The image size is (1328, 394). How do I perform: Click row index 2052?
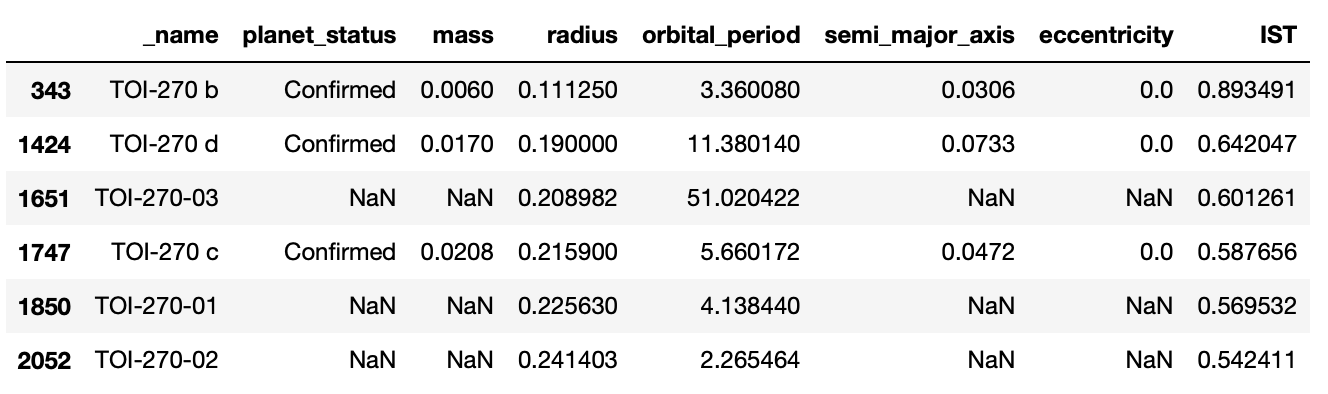click(x=44, y=360)
